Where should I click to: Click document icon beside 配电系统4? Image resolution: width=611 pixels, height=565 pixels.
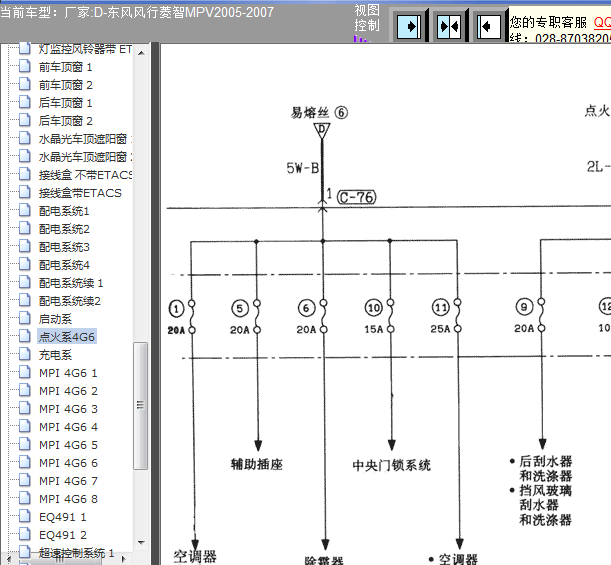coord(25,264)
